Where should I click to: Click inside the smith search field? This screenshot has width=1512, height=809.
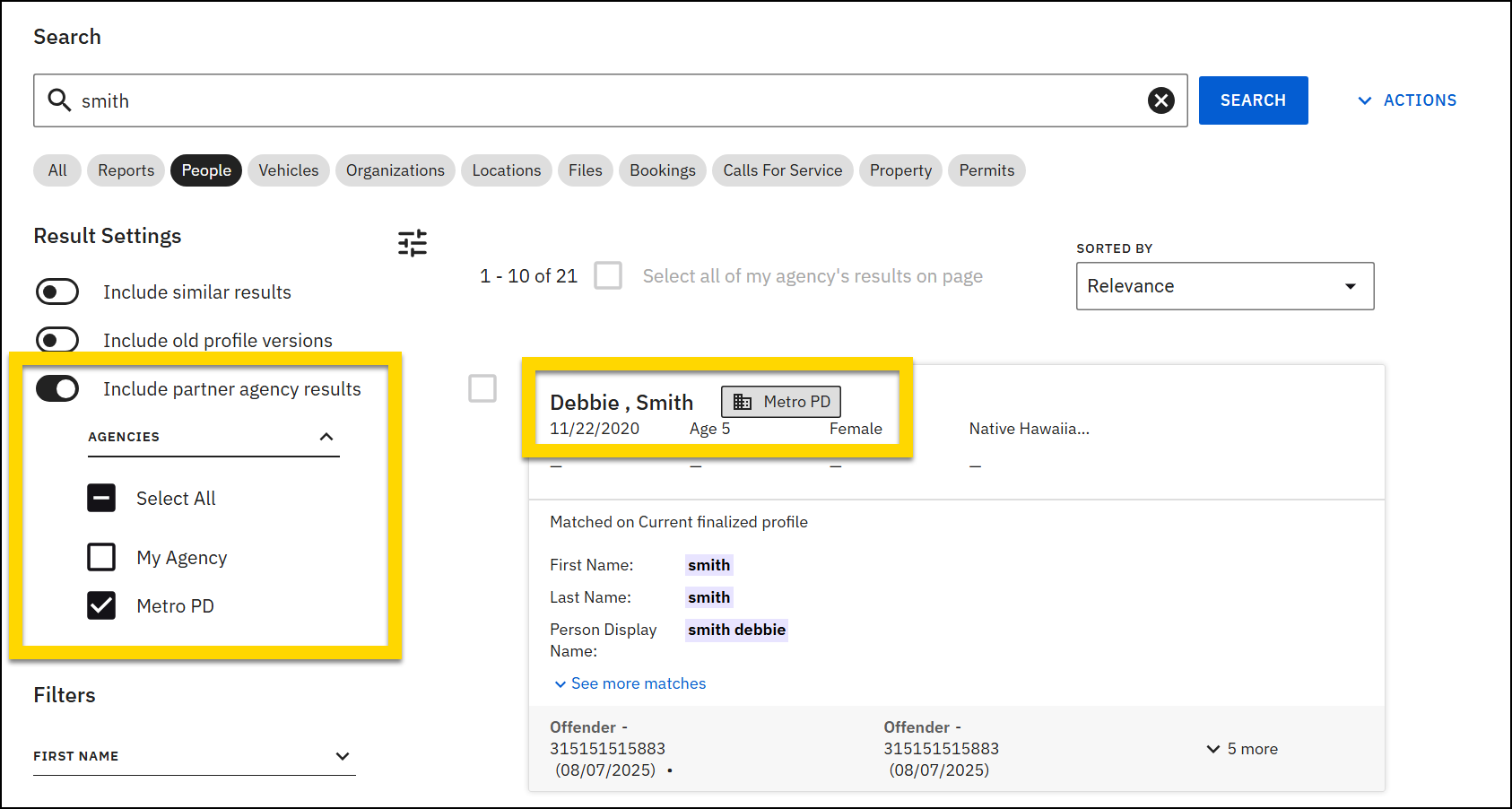[610, 100]
